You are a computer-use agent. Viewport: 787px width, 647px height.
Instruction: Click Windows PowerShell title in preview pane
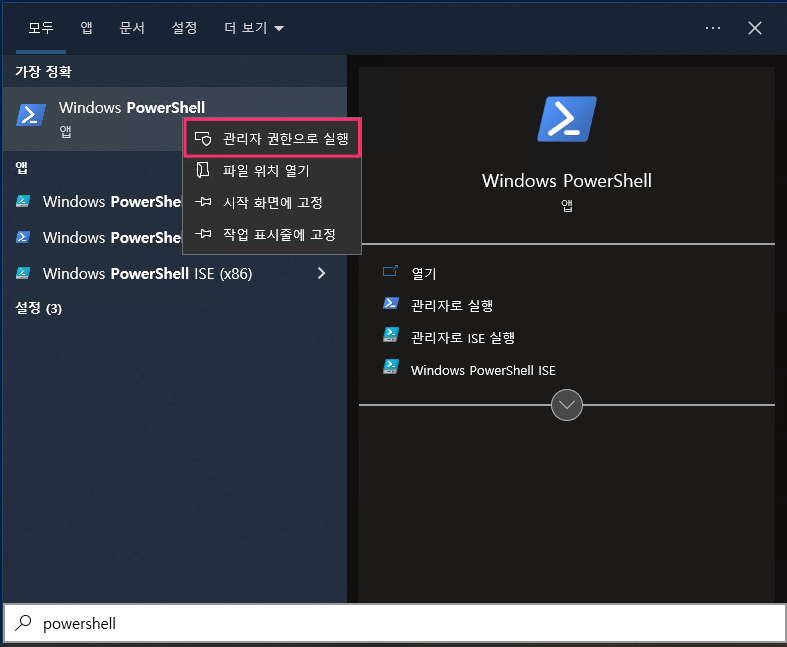(567, 181)
